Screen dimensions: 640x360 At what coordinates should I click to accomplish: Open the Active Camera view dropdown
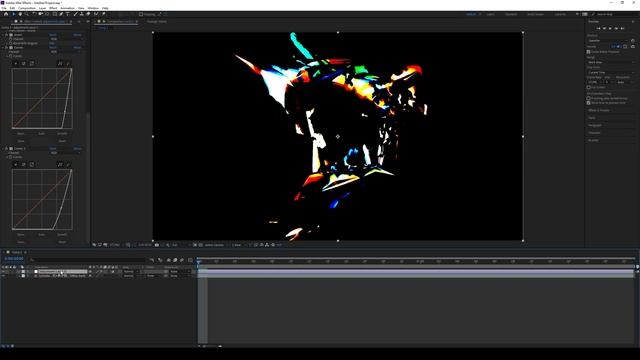point(216,245)
